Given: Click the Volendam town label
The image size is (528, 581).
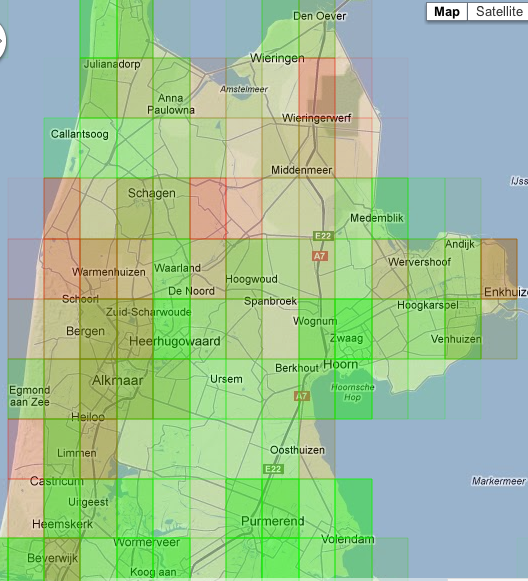Looking at the screenshot, I should point(348,539).
